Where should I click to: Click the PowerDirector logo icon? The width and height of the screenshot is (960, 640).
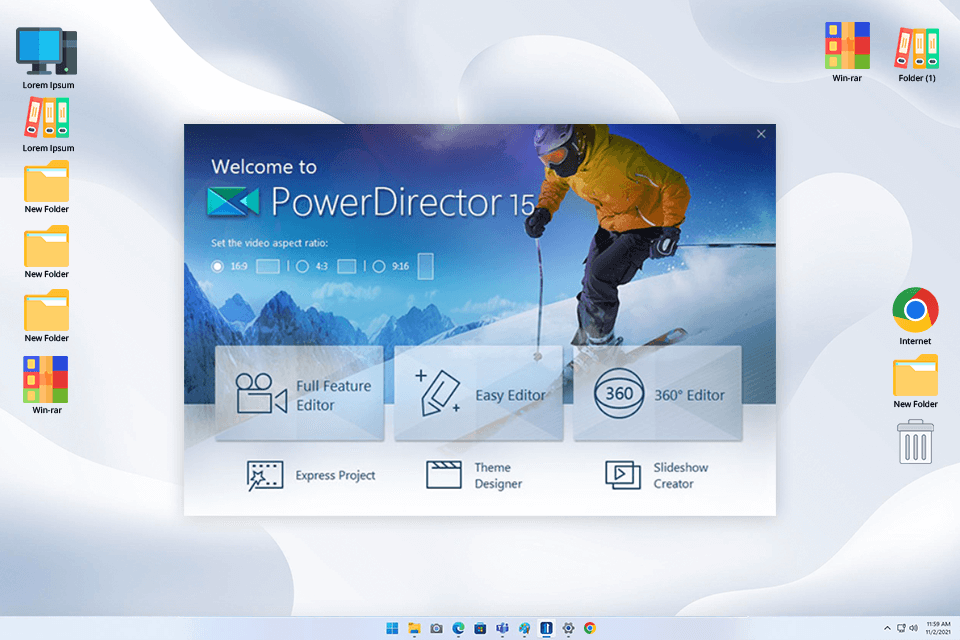tap(233, 201)
